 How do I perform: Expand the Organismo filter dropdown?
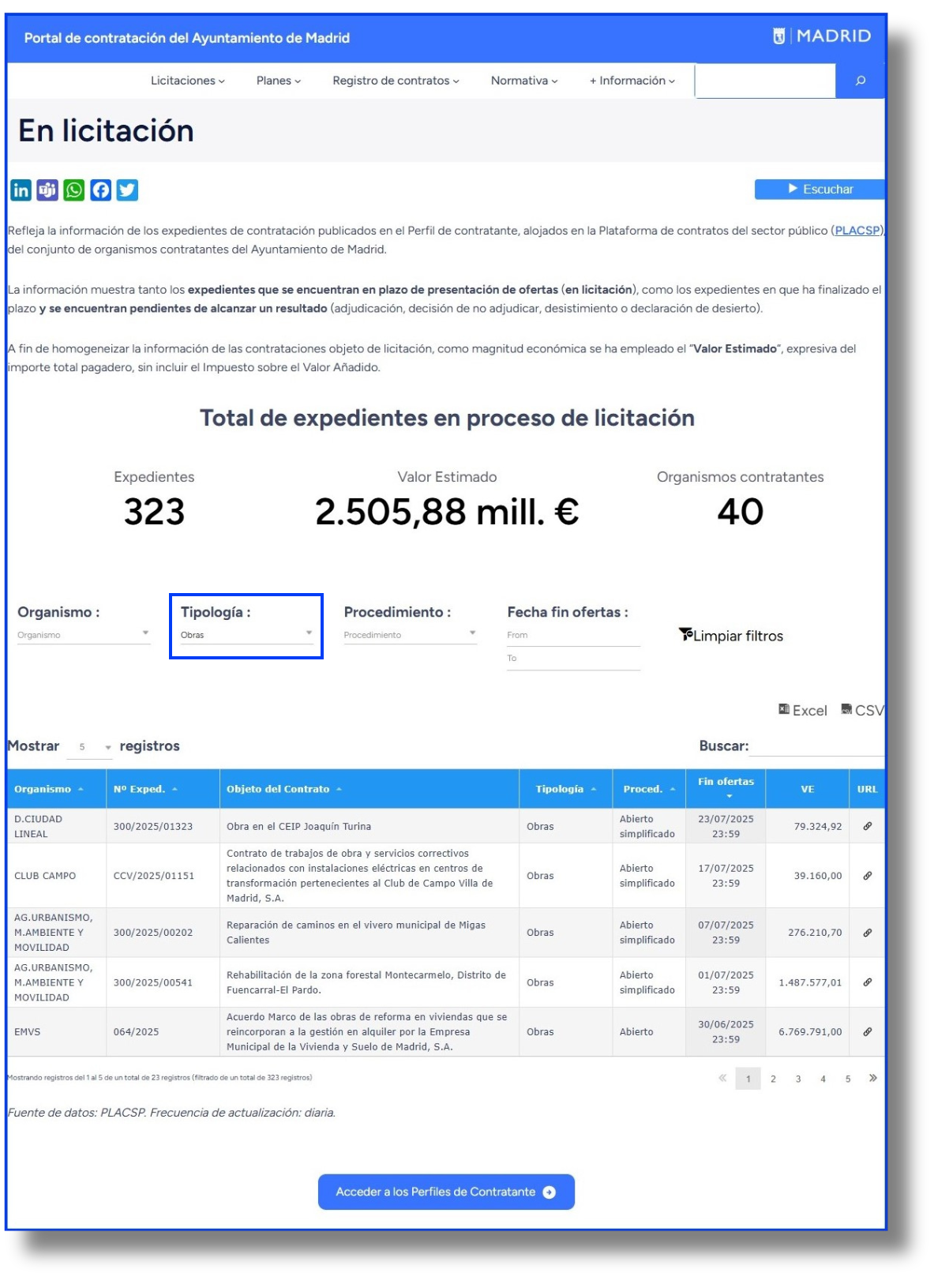(84, 635)
